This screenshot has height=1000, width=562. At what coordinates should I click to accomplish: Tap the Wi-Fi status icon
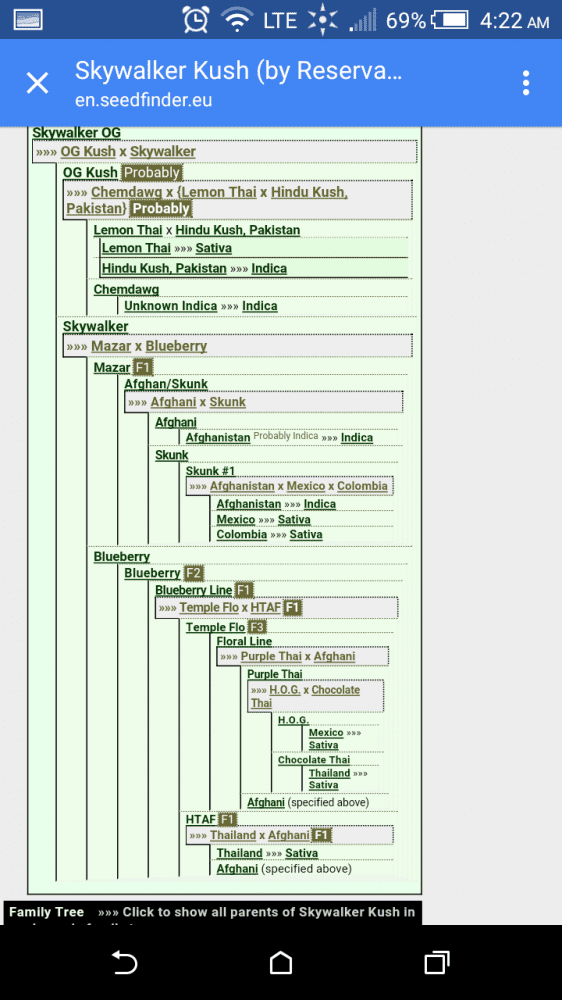point(237,20)
